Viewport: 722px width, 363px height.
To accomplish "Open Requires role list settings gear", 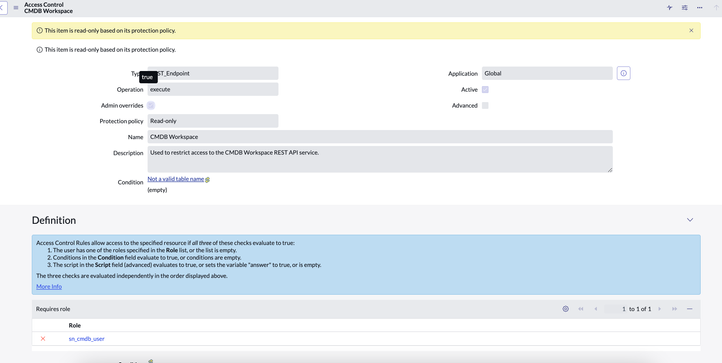I will tap(565, 309).
